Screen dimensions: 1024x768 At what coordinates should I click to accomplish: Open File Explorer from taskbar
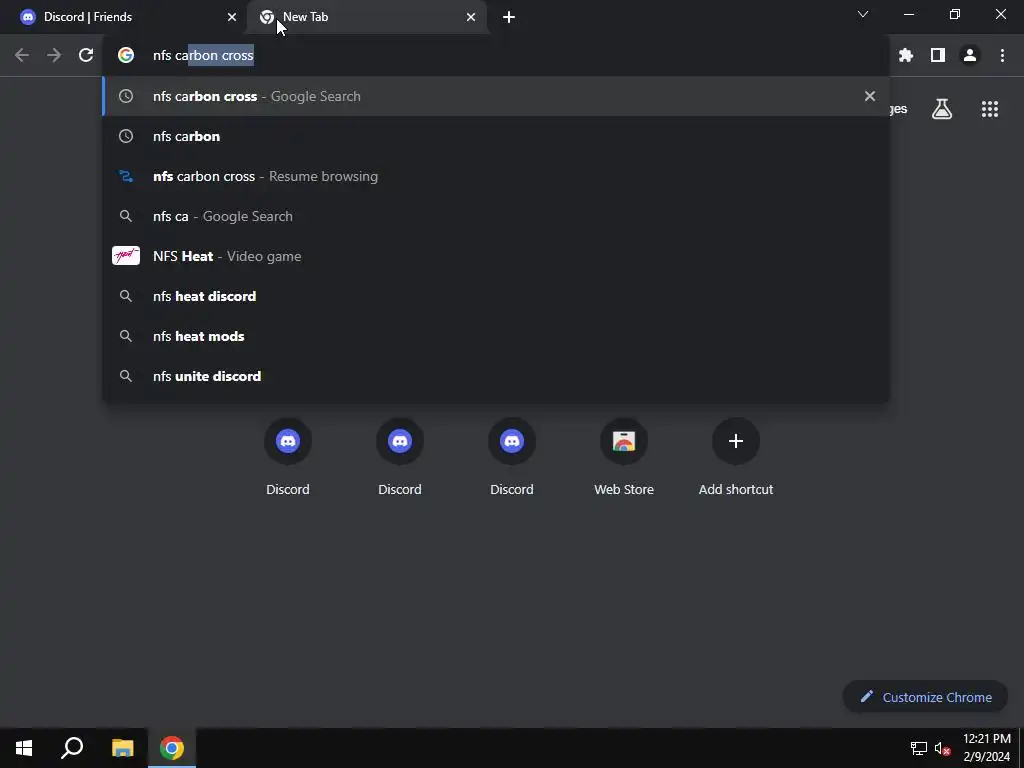(x=122, y=748)
